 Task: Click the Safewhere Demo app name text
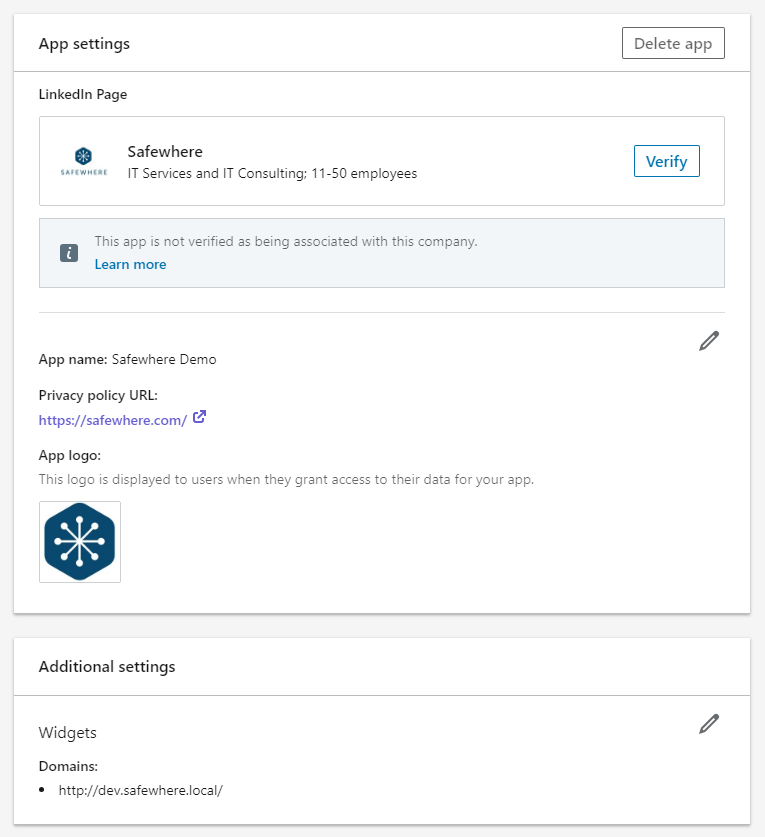164,360
